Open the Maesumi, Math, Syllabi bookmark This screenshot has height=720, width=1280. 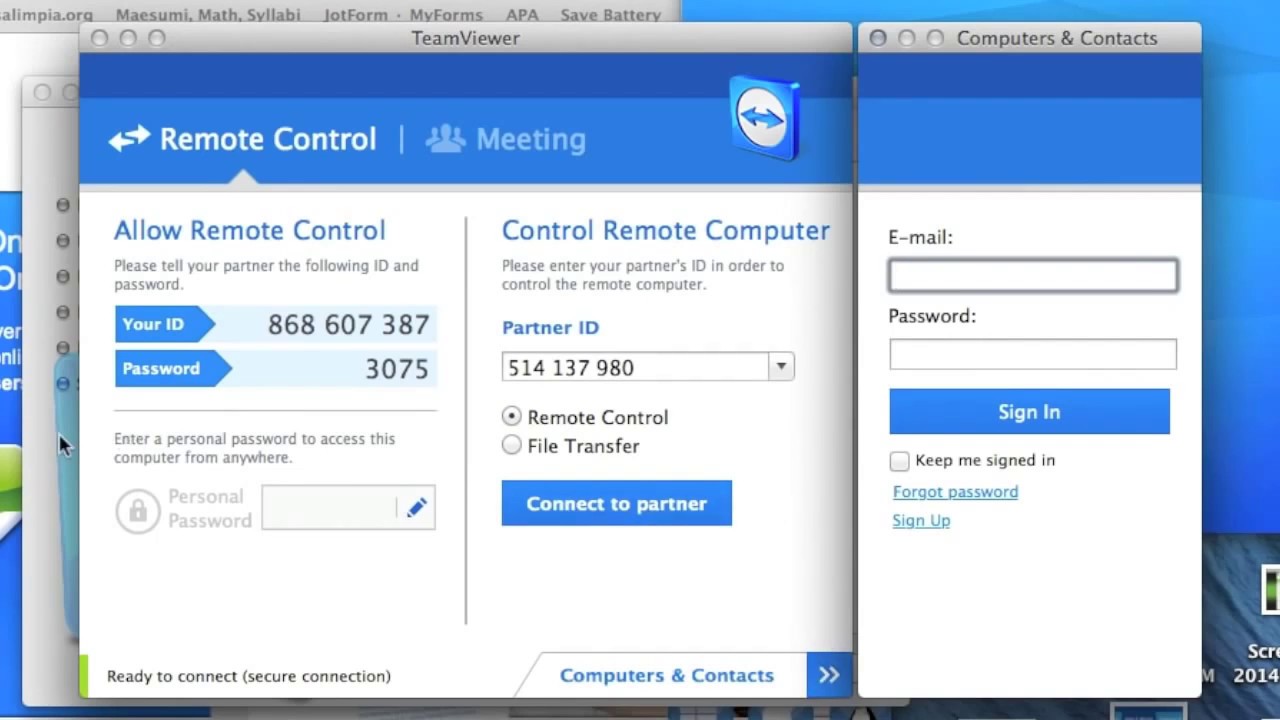pyautogui.click(x=208, y=15)
